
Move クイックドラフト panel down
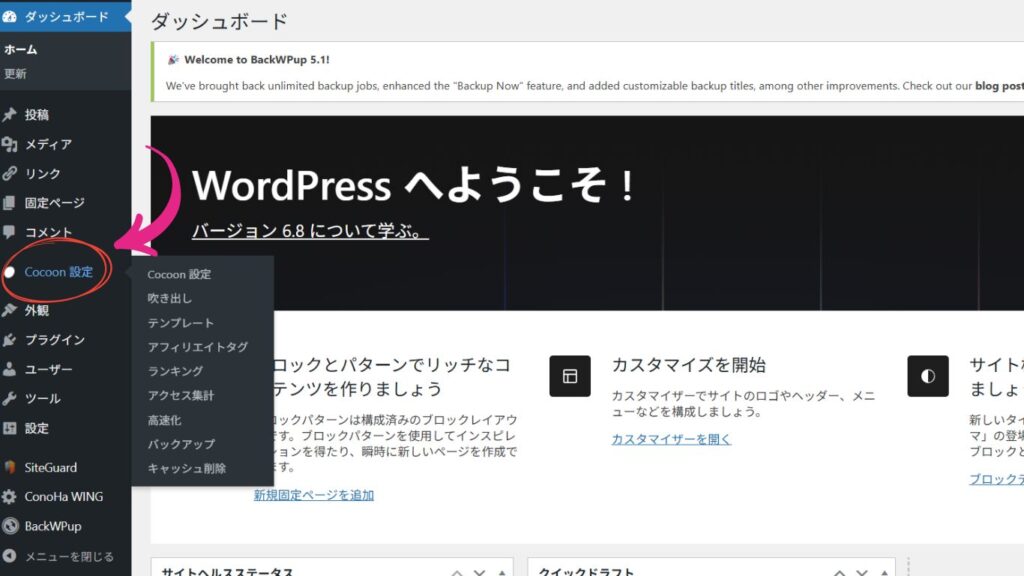[x=861, y=572]
